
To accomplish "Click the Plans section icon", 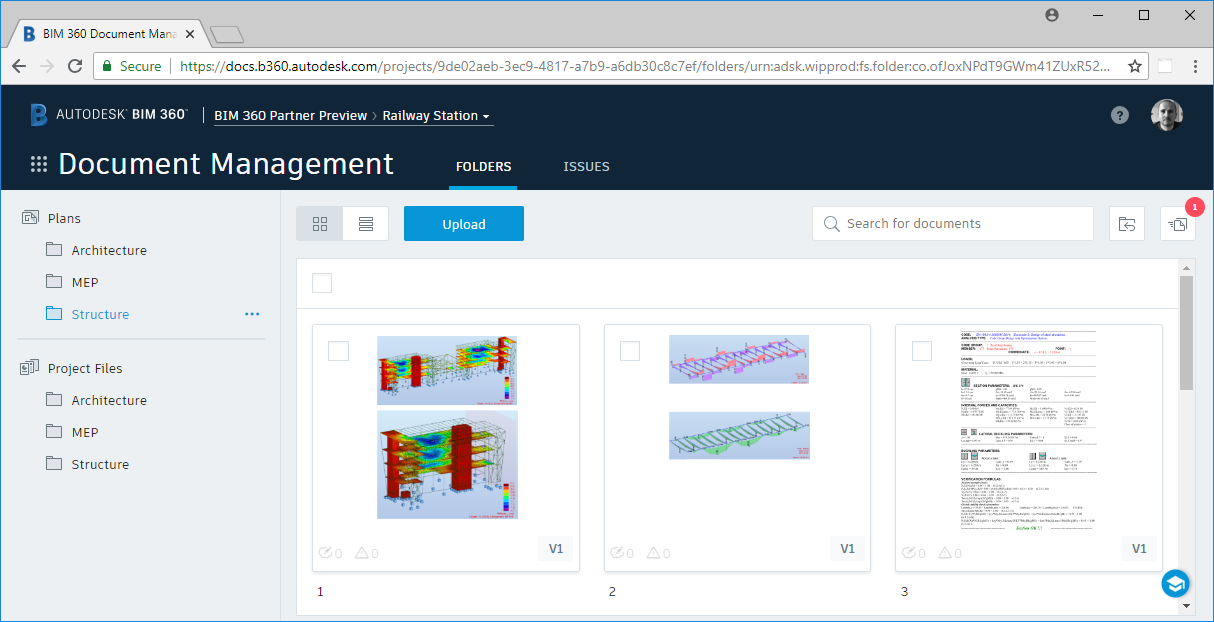I will 30,218.
